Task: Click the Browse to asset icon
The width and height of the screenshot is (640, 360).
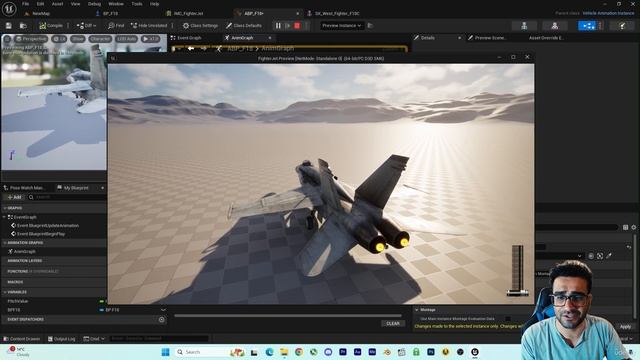Action: (x=23, y=26)
